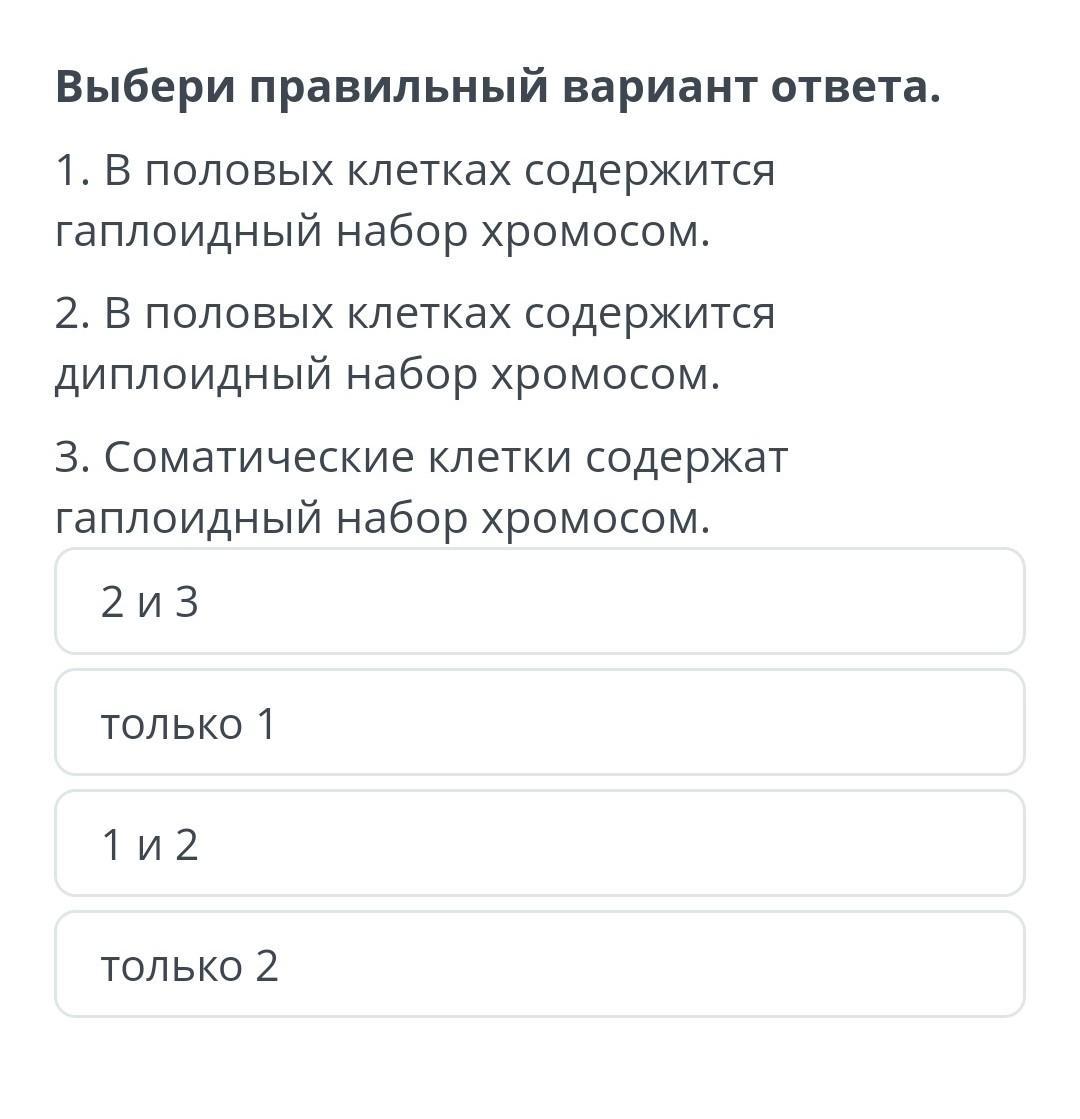Image resolution: width=1080 pixels, height=1119 pixels.
Task: Click "гаплоидный" in the third statement
Action: point(188,519)
